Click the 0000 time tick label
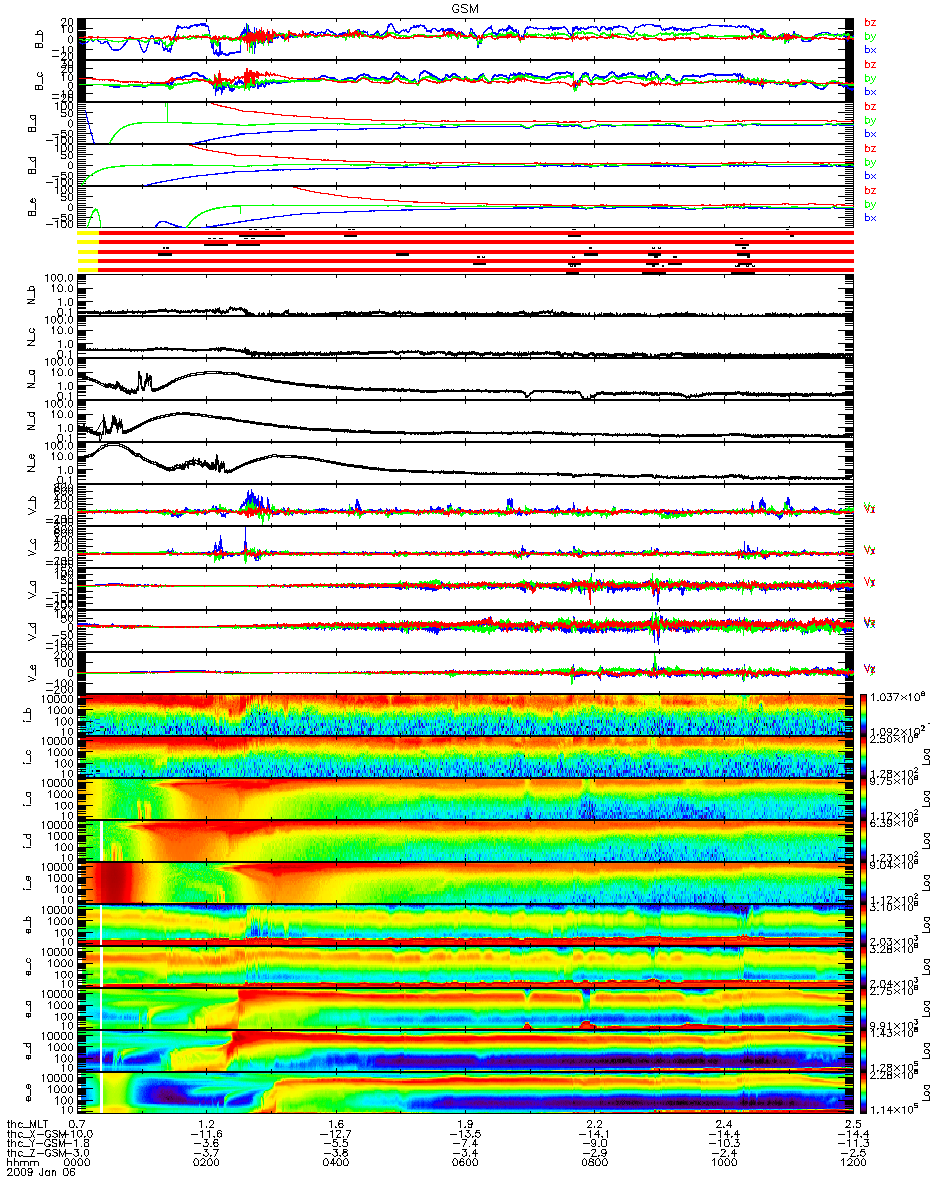930x1200 pixels. 76,1162
